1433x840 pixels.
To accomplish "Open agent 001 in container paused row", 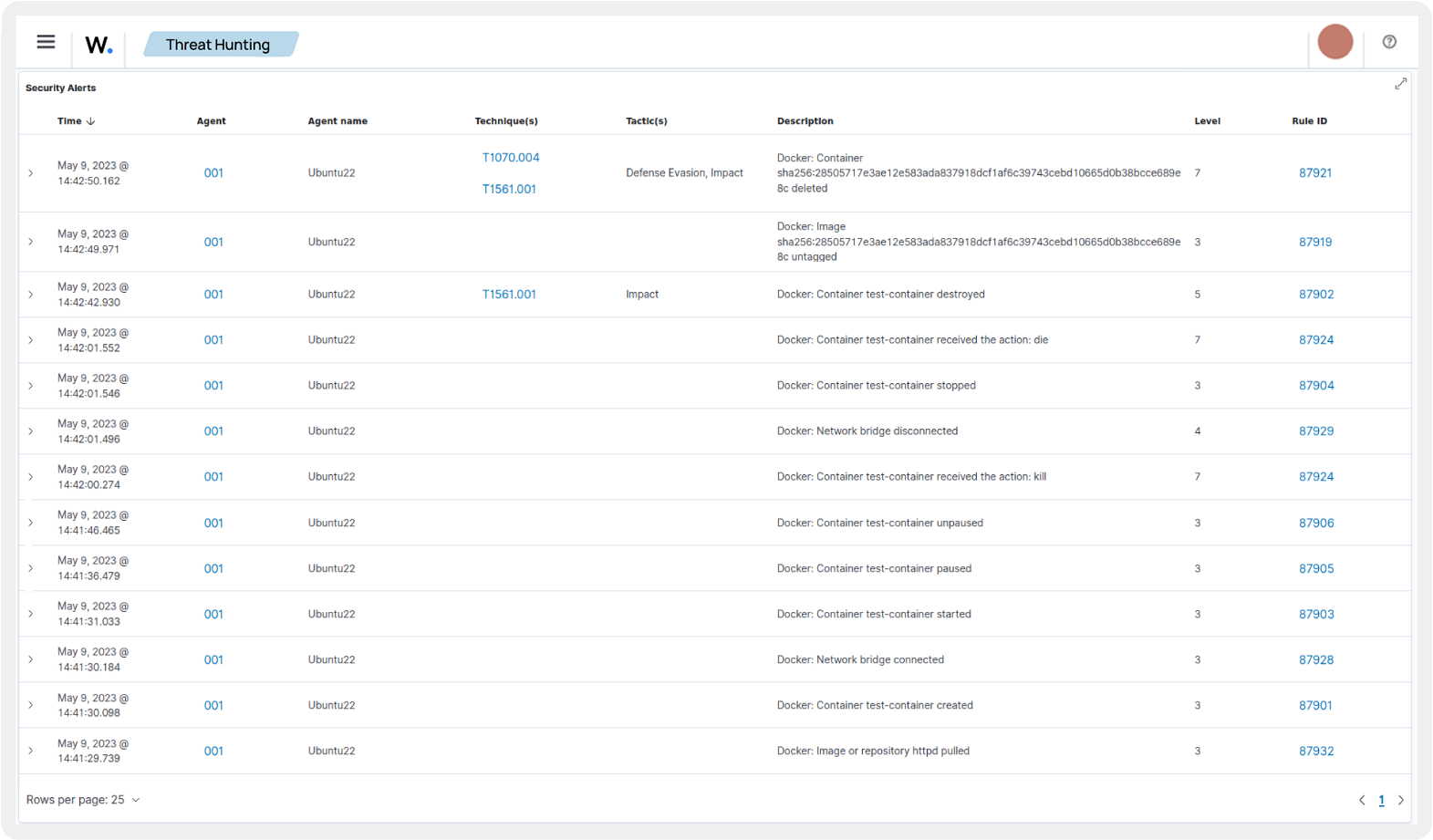I will click(x=213, y=568).
